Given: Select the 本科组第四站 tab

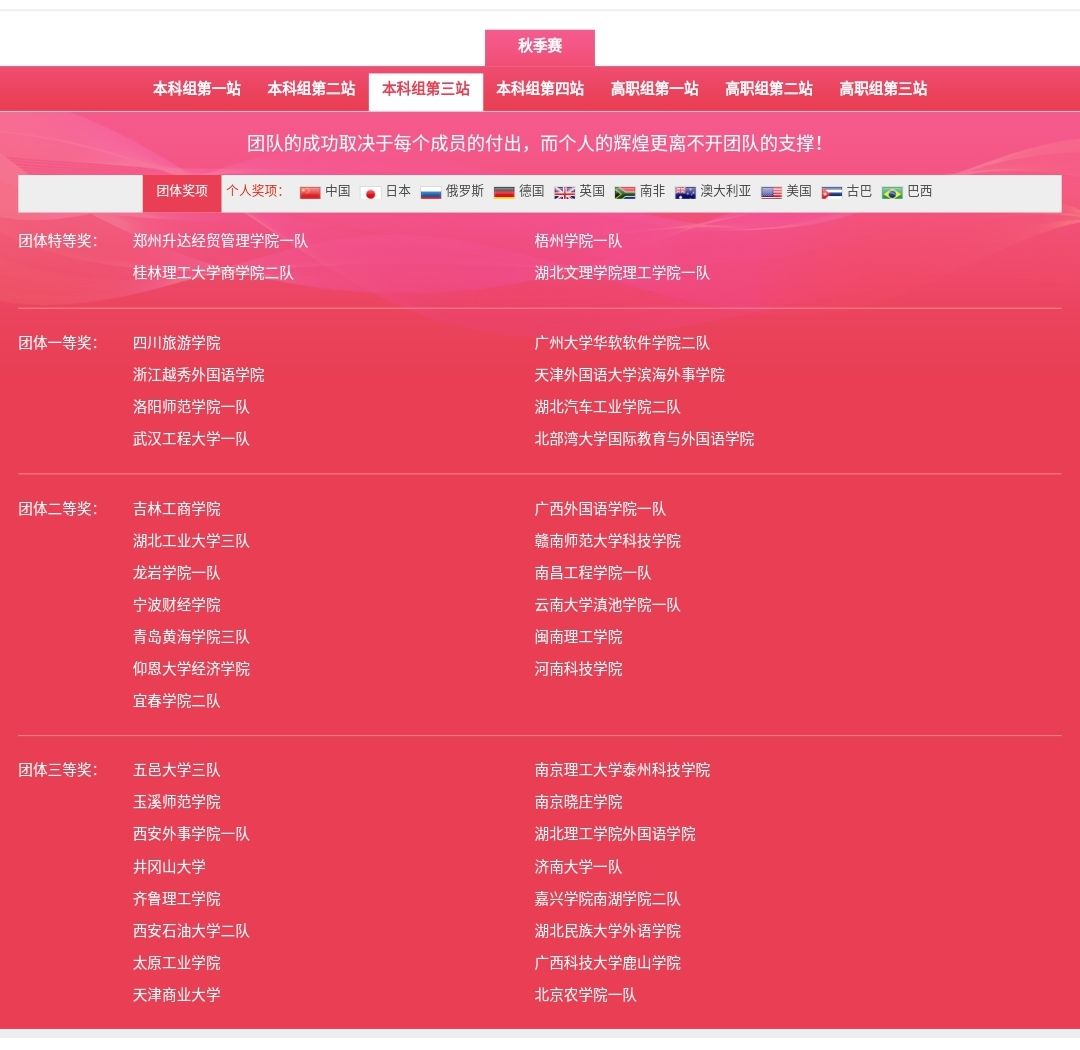Looking at the screenshot, I should (540, 90).
